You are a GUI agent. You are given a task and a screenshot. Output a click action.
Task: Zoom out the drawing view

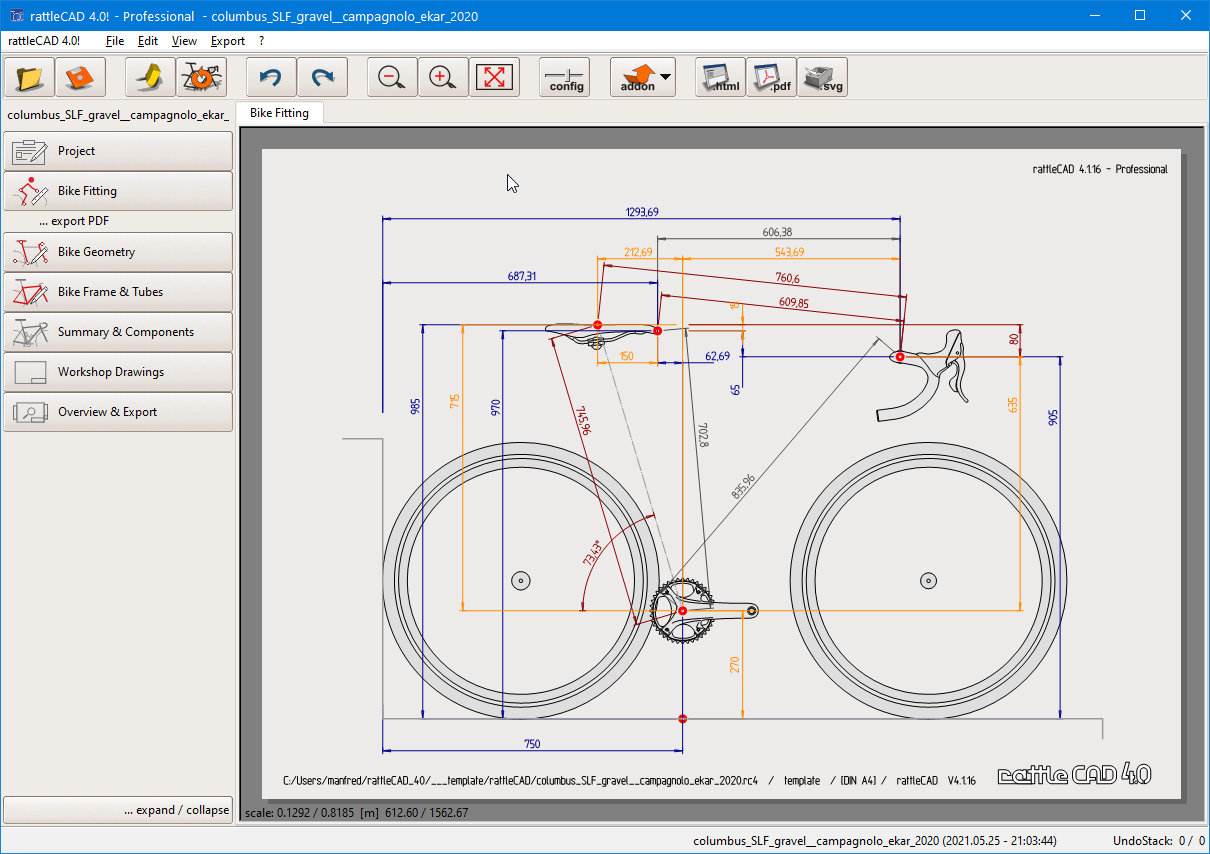click(x=392, y=77)
